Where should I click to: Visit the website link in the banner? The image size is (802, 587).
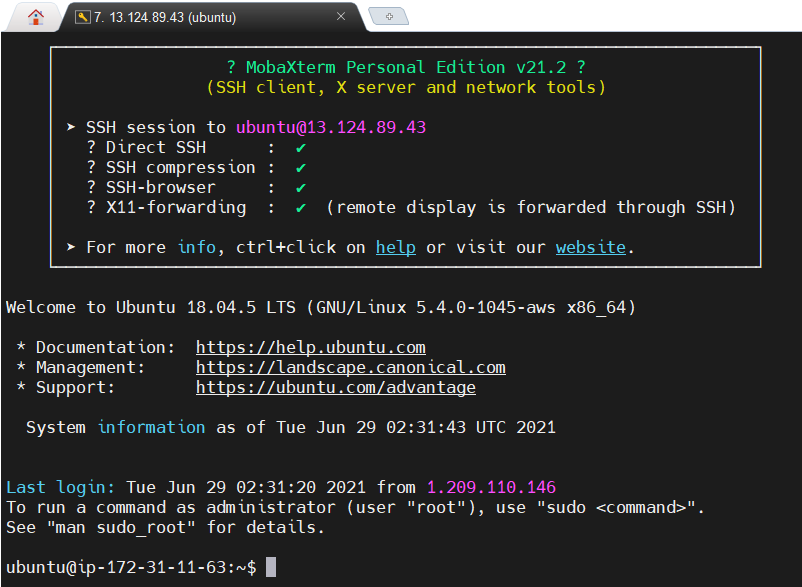(x=591, y=247)
